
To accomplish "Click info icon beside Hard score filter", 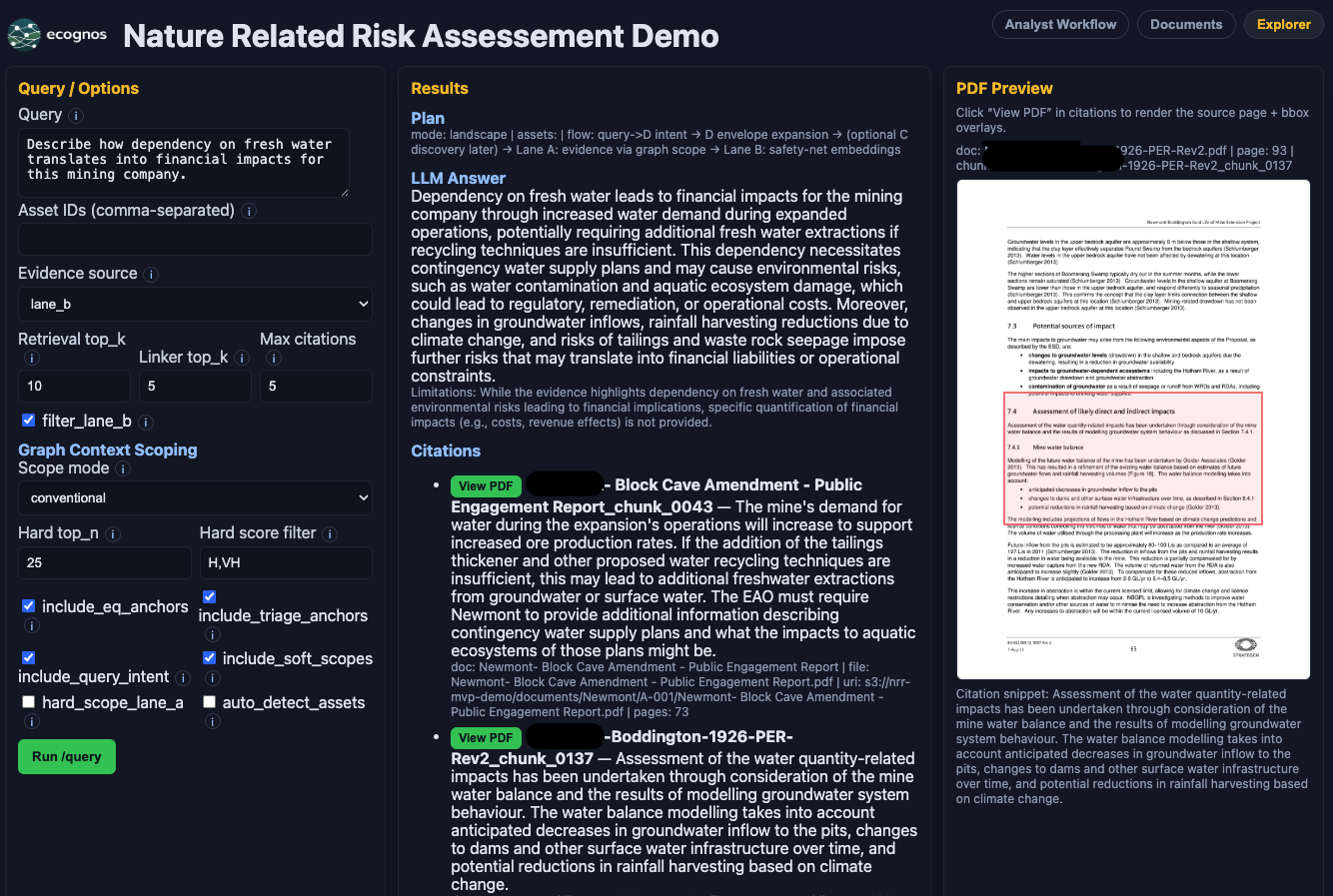I will click(330, 534).
